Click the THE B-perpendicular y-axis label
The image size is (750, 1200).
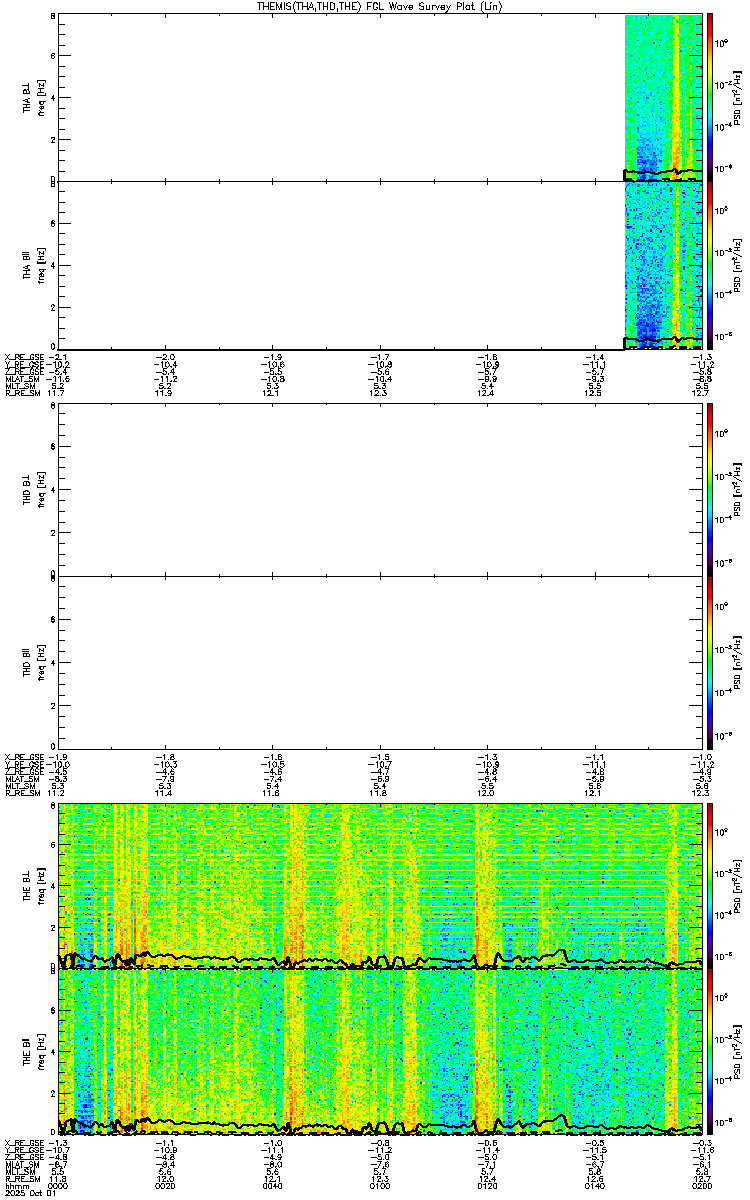[x=28, y=886]
